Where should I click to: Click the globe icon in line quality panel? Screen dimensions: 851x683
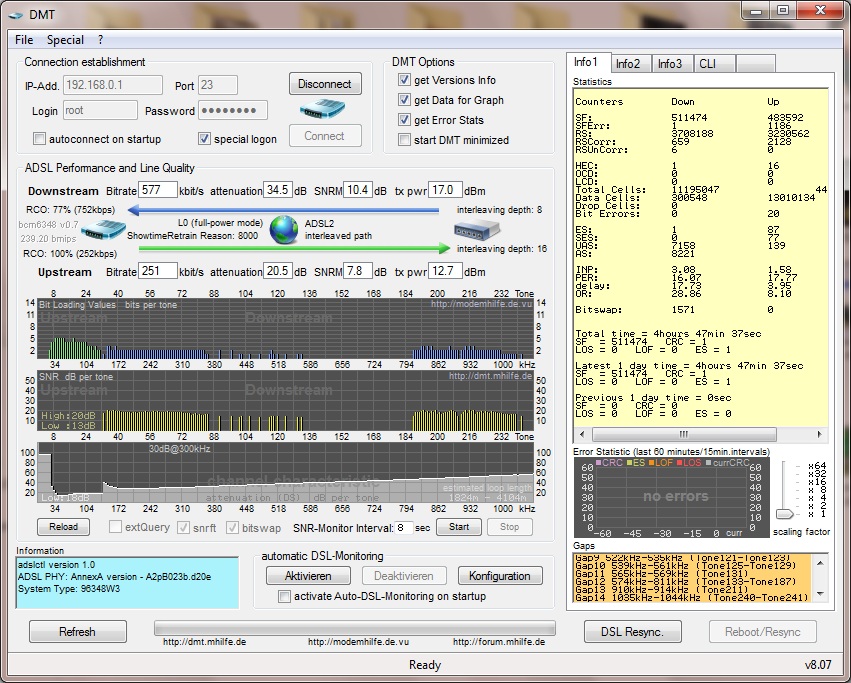284,229
